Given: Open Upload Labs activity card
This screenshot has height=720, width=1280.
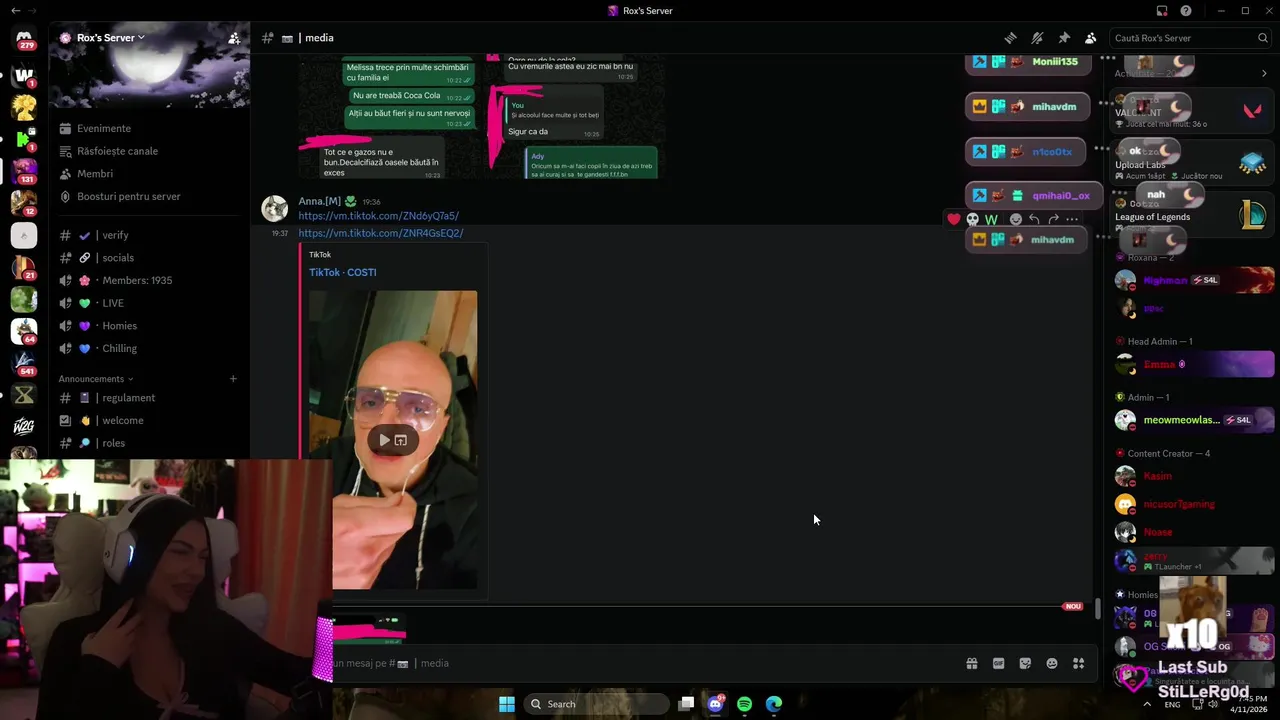Looking at the screenshot, I should (1190, 164).
